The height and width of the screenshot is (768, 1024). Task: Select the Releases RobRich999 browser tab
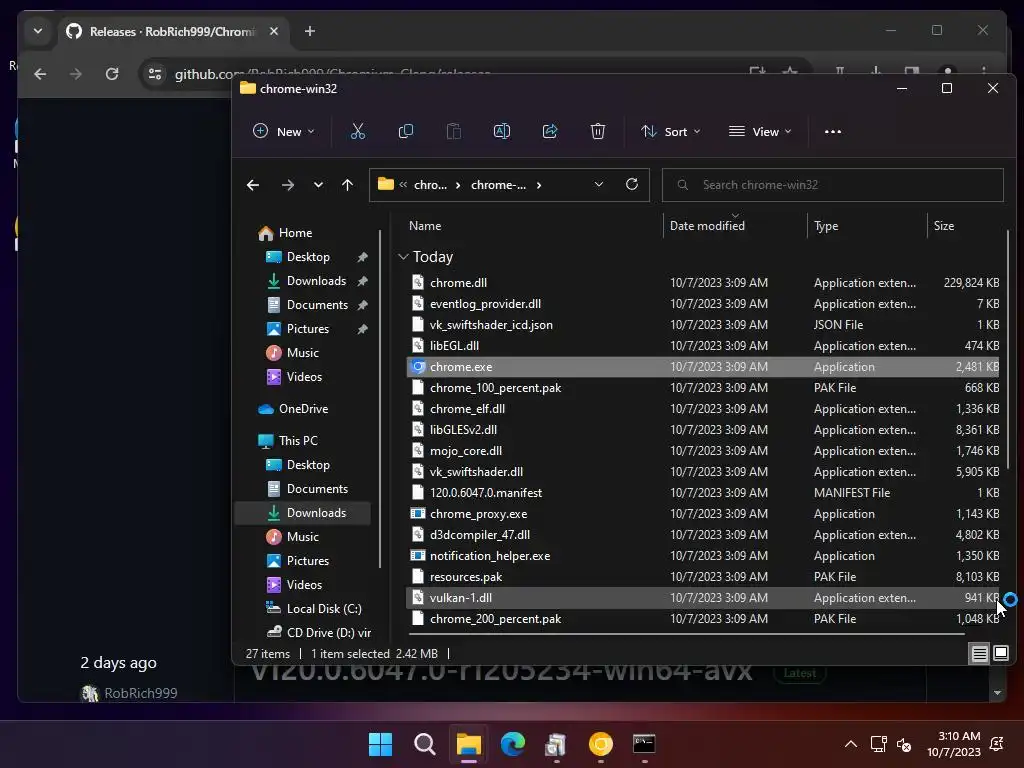pyautogui.click(x=172, y=31)
